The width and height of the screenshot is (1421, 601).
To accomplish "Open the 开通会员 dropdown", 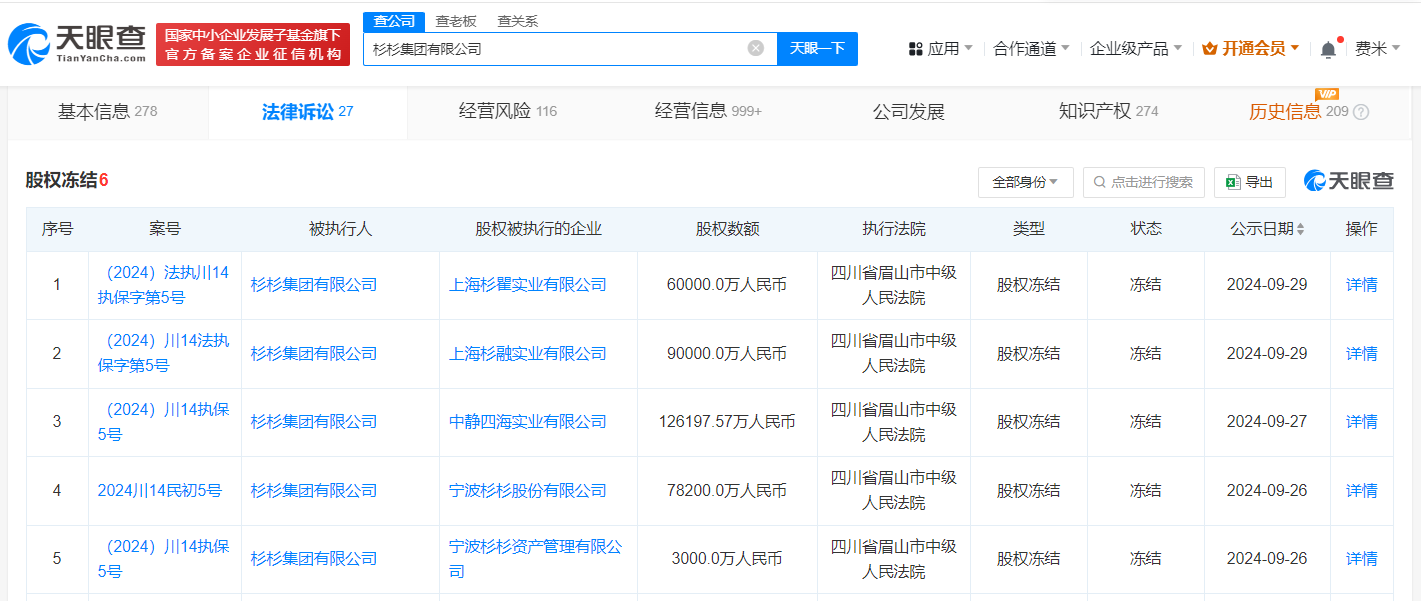I will pyautogui.click(x=1250, y=48).
